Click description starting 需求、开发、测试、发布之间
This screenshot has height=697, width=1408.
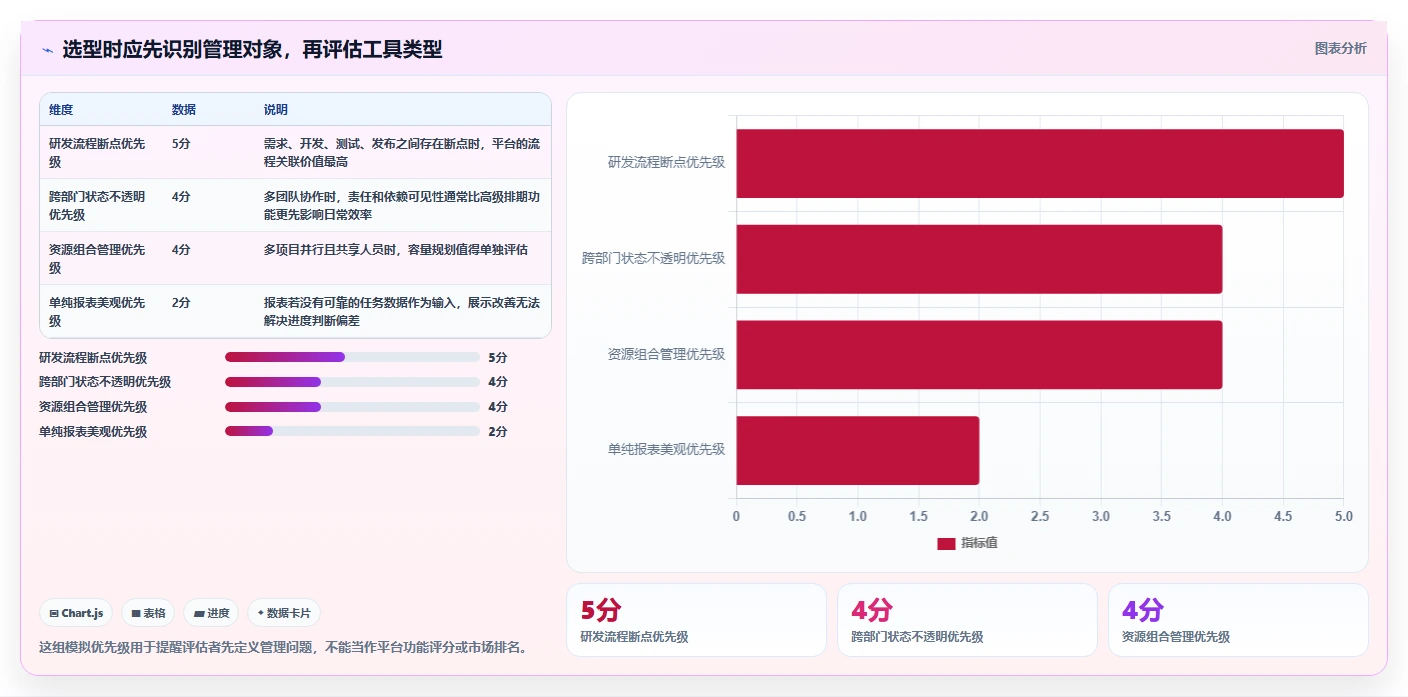[402, 152]
